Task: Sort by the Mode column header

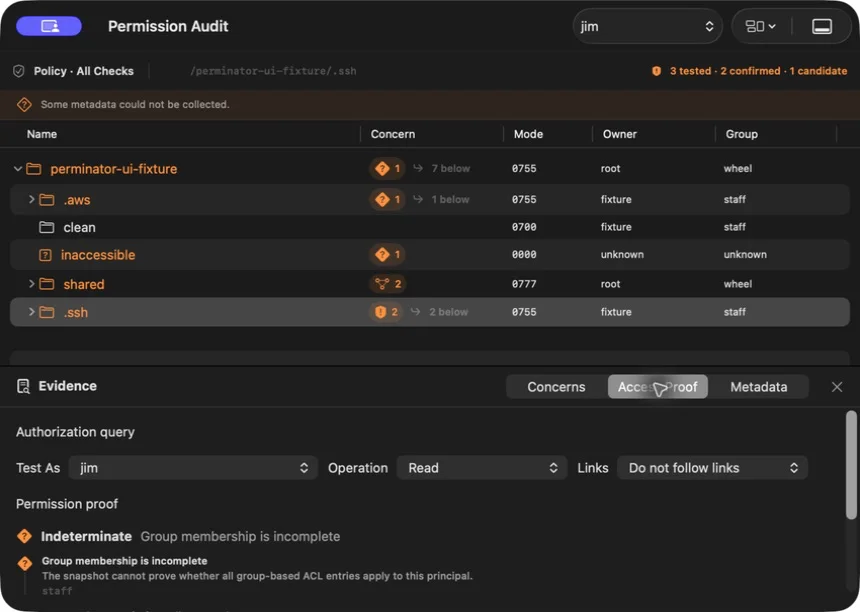Action: (528, 134)
